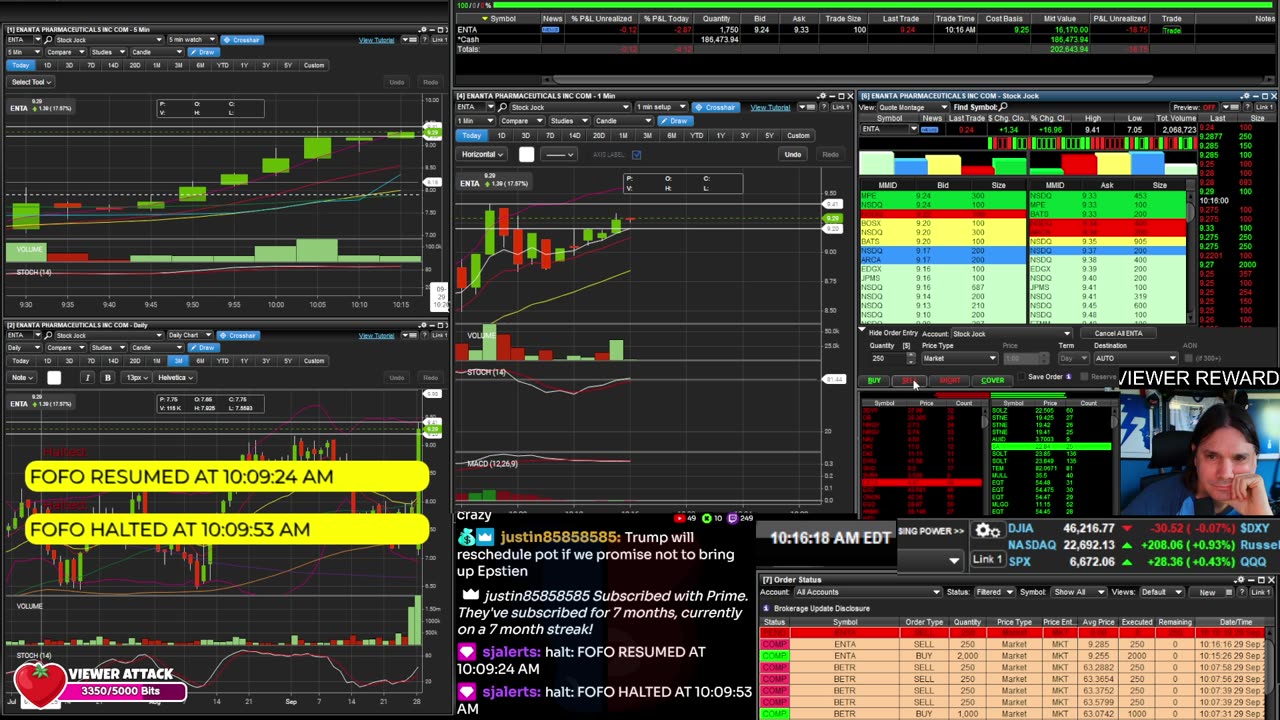Click the COVER button
1280x720 pixels.
(993, 380)
